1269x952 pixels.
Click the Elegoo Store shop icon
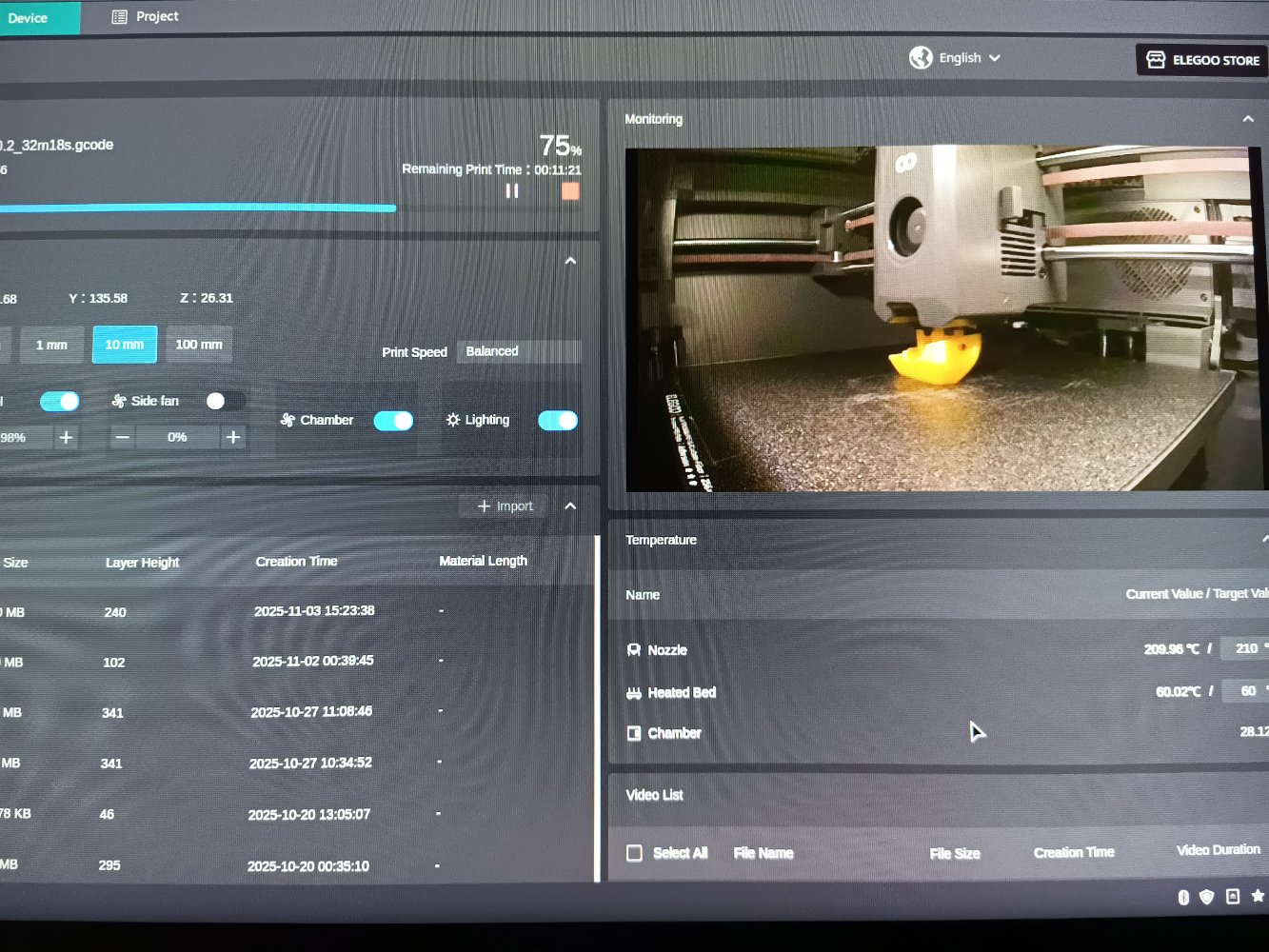pyautogui.click(x=1156, y=60)
